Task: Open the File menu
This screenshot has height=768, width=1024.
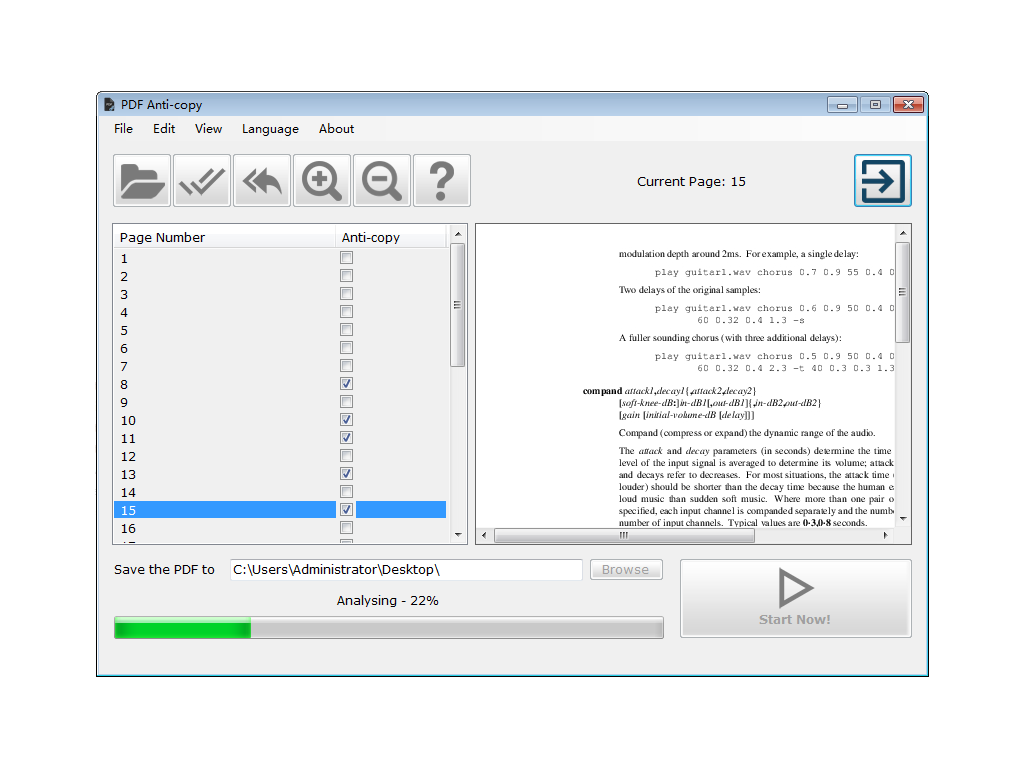Action: 123,129
